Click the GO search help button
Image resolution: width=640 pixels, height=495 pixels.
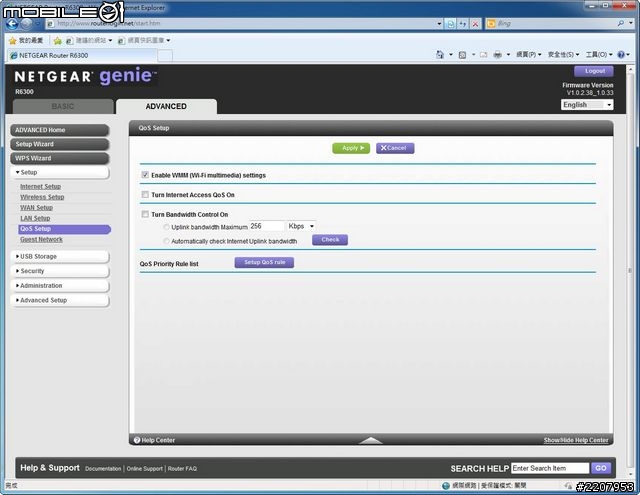click(x=601, y=468)
